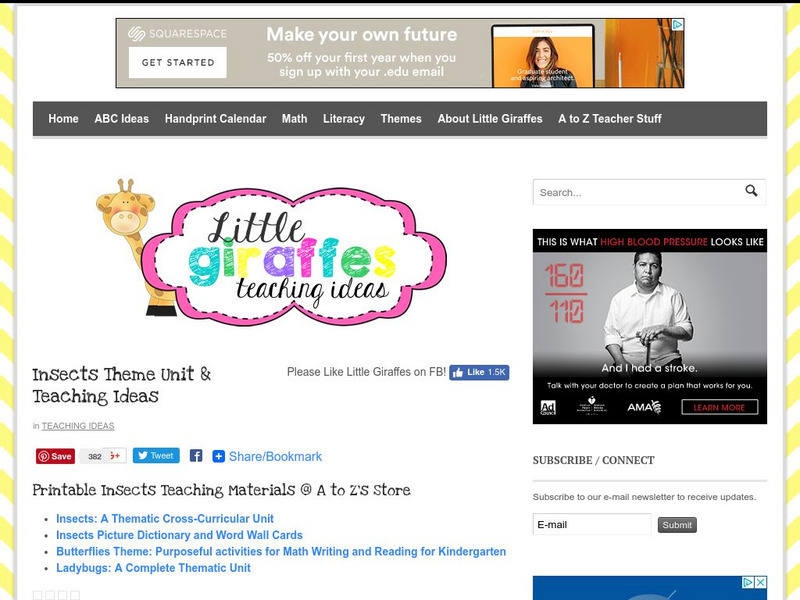Open the Themes navigation item

pyautogui.click(x=401, y=119)
